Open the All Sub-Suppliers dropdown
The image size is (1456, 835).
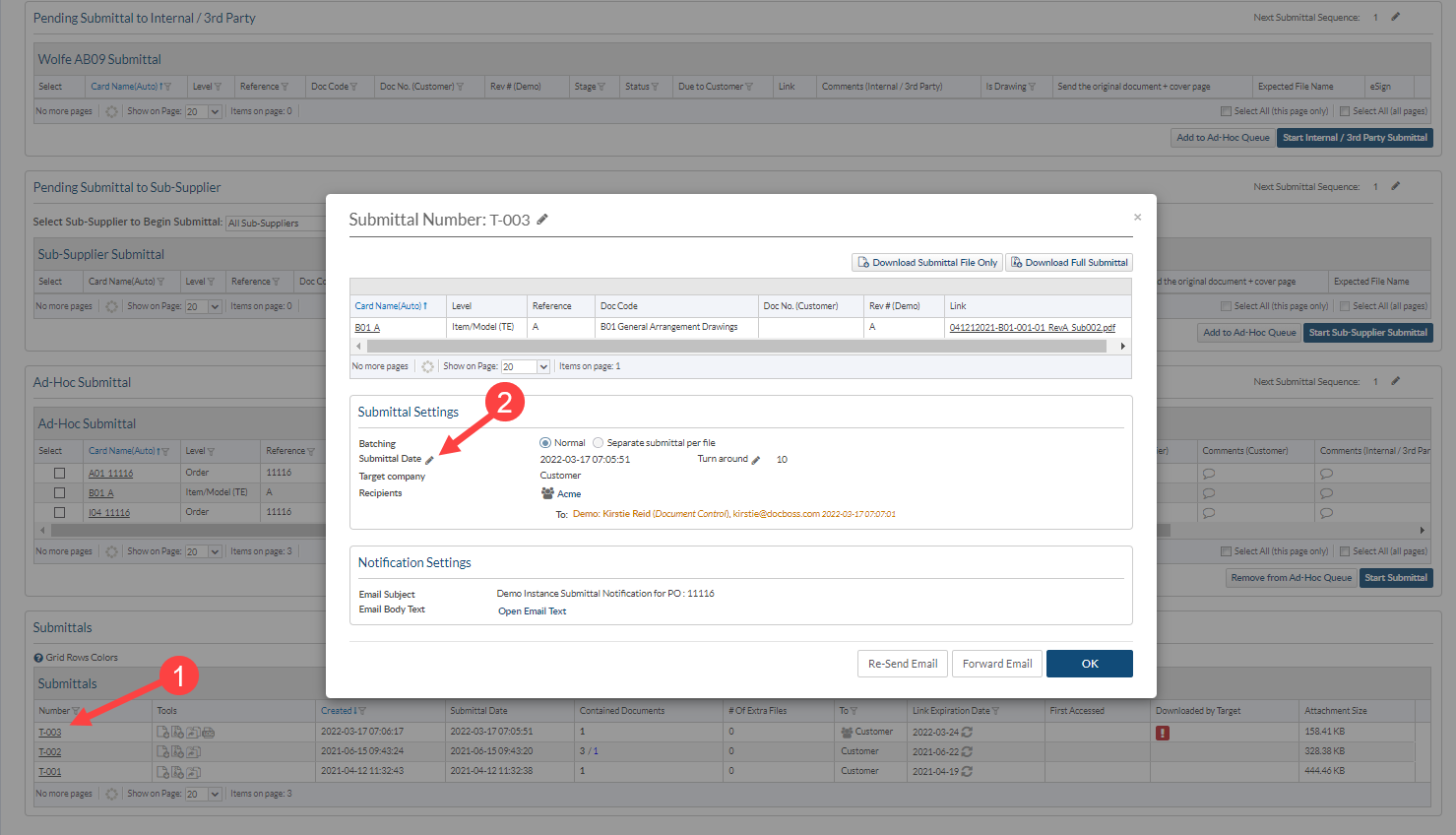[276, 223]
